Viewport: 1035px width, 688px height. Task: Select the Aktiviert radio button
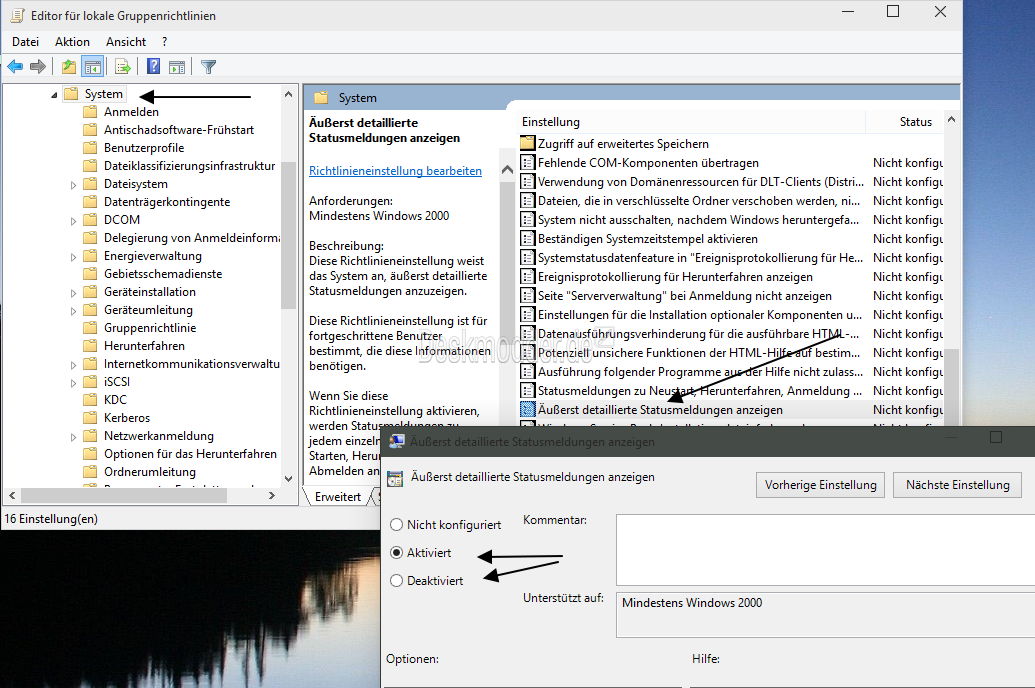396,553
